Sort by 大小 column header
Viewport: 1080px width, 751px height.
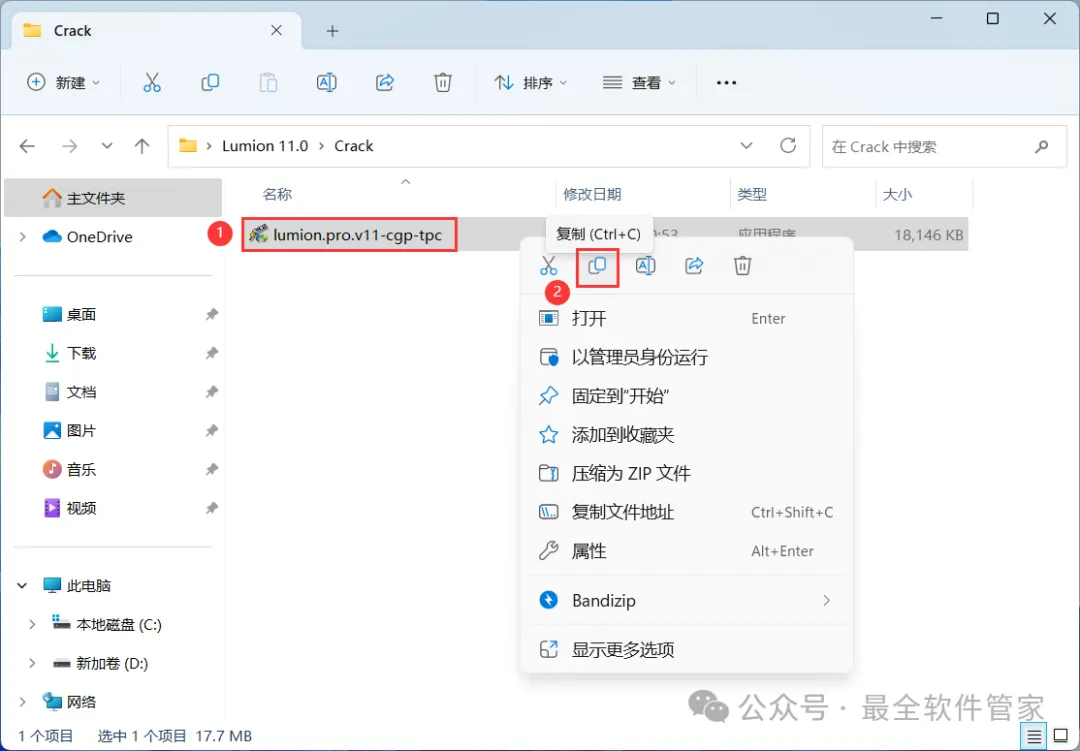coord(897,194)
